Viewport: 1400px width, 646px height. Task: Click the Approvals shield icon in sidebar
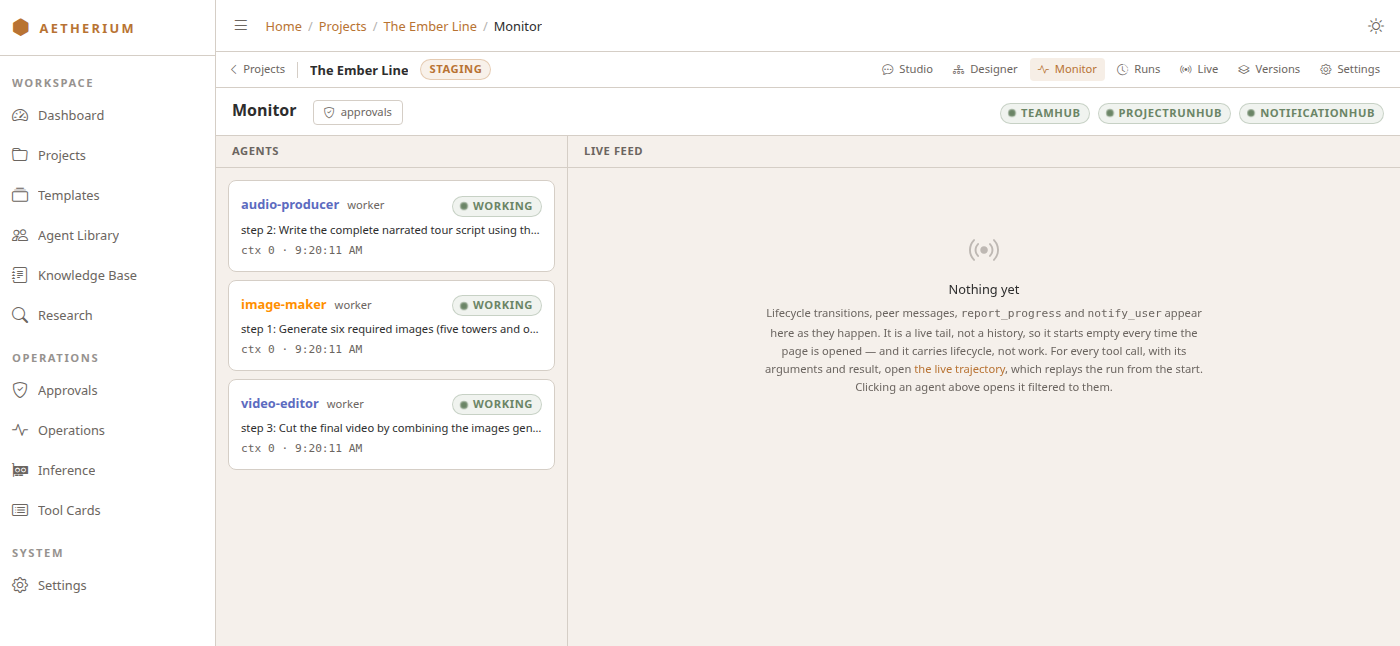tap(20, 390)
